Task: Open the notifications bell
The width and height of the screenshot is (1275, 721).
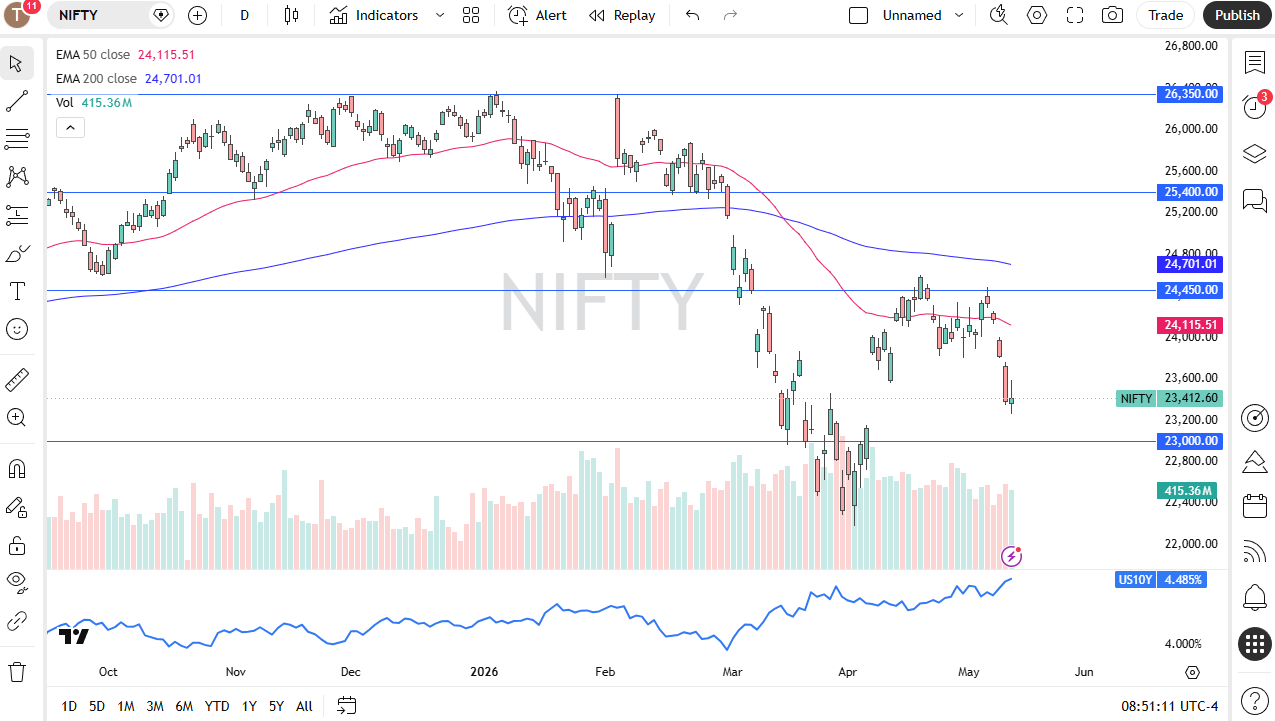Action: [1254, 598]
